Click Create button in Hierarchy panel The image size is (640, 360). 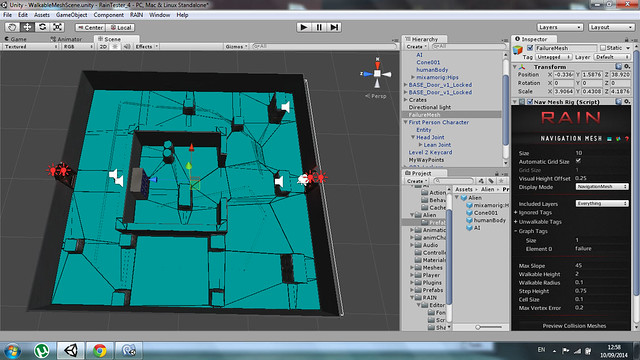click(x=416, y=47)
